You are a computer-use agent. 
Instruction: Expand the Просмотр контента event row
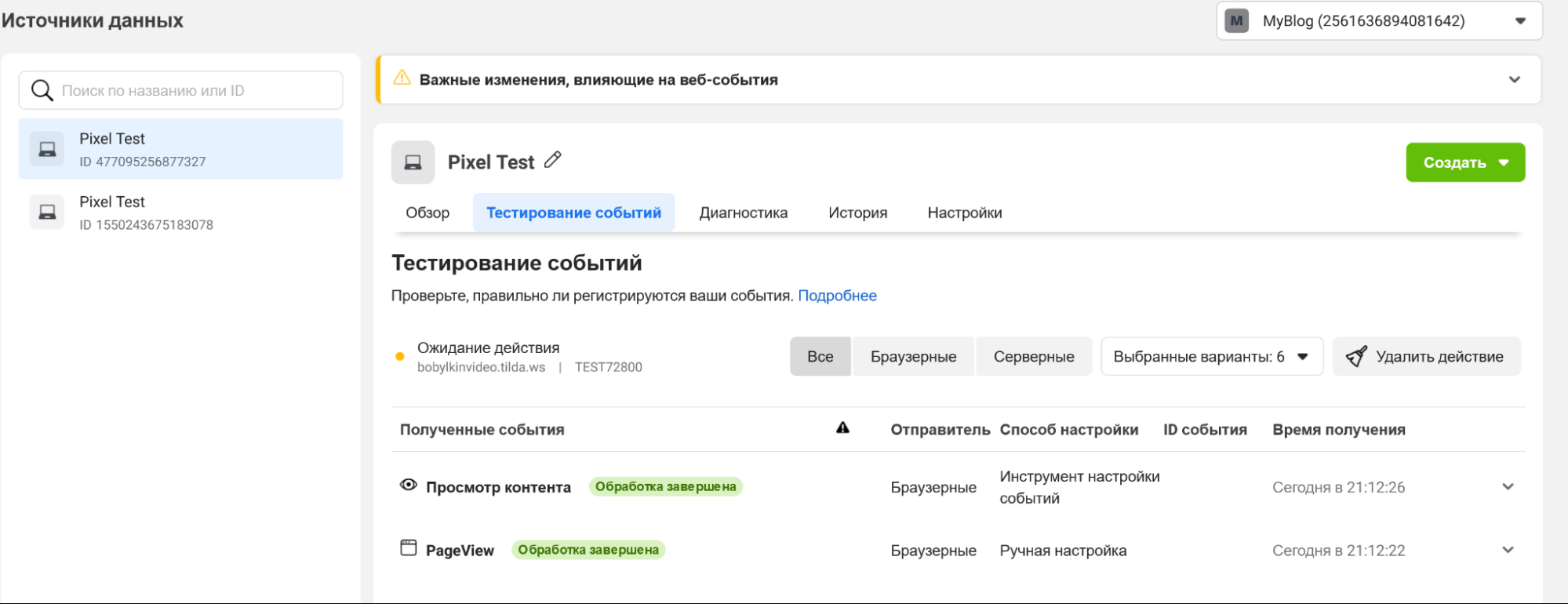pyautogui.click(x=1508, y=486)
